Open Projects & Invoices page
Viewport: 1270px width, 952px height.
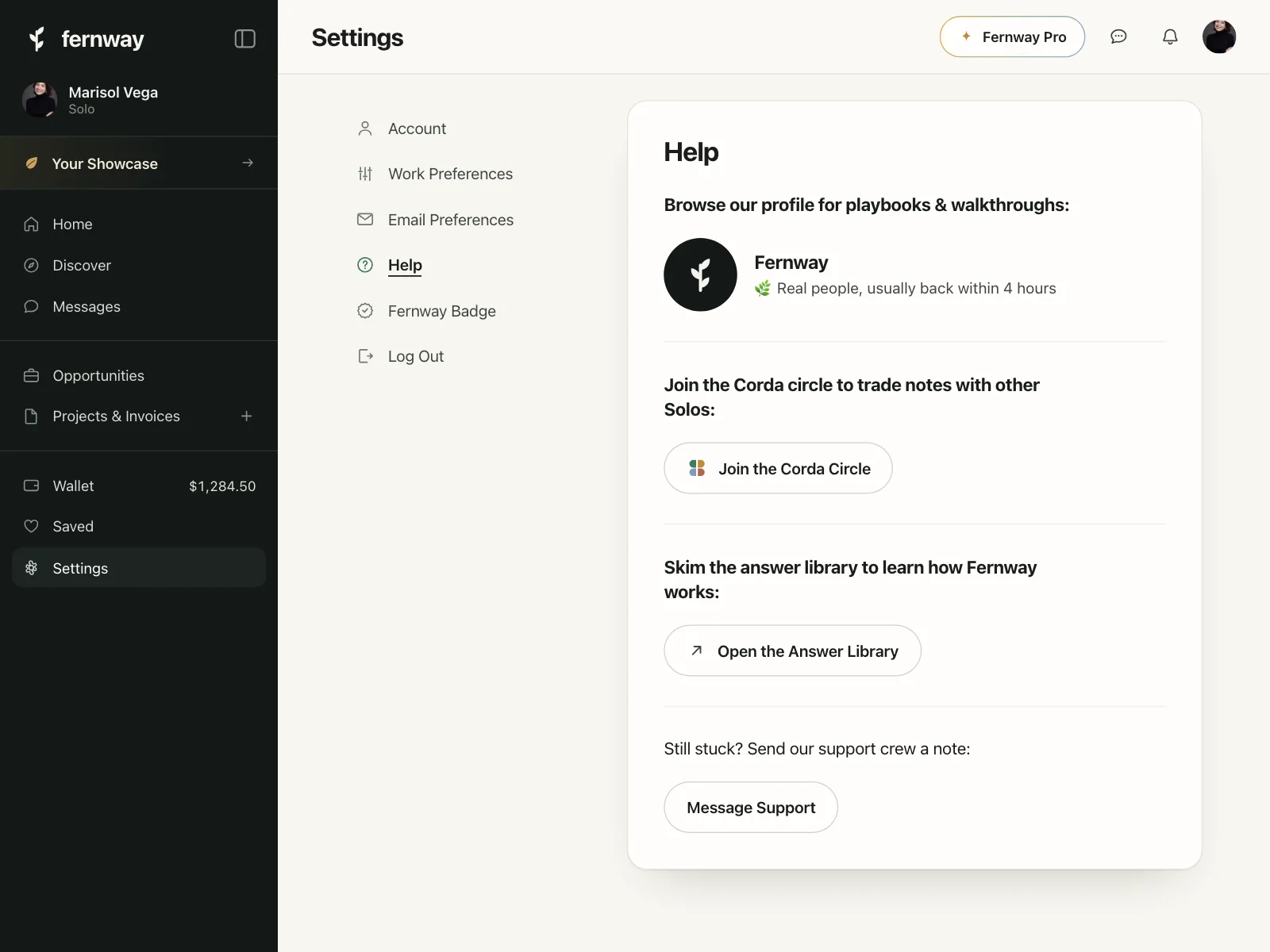(116, 416)
